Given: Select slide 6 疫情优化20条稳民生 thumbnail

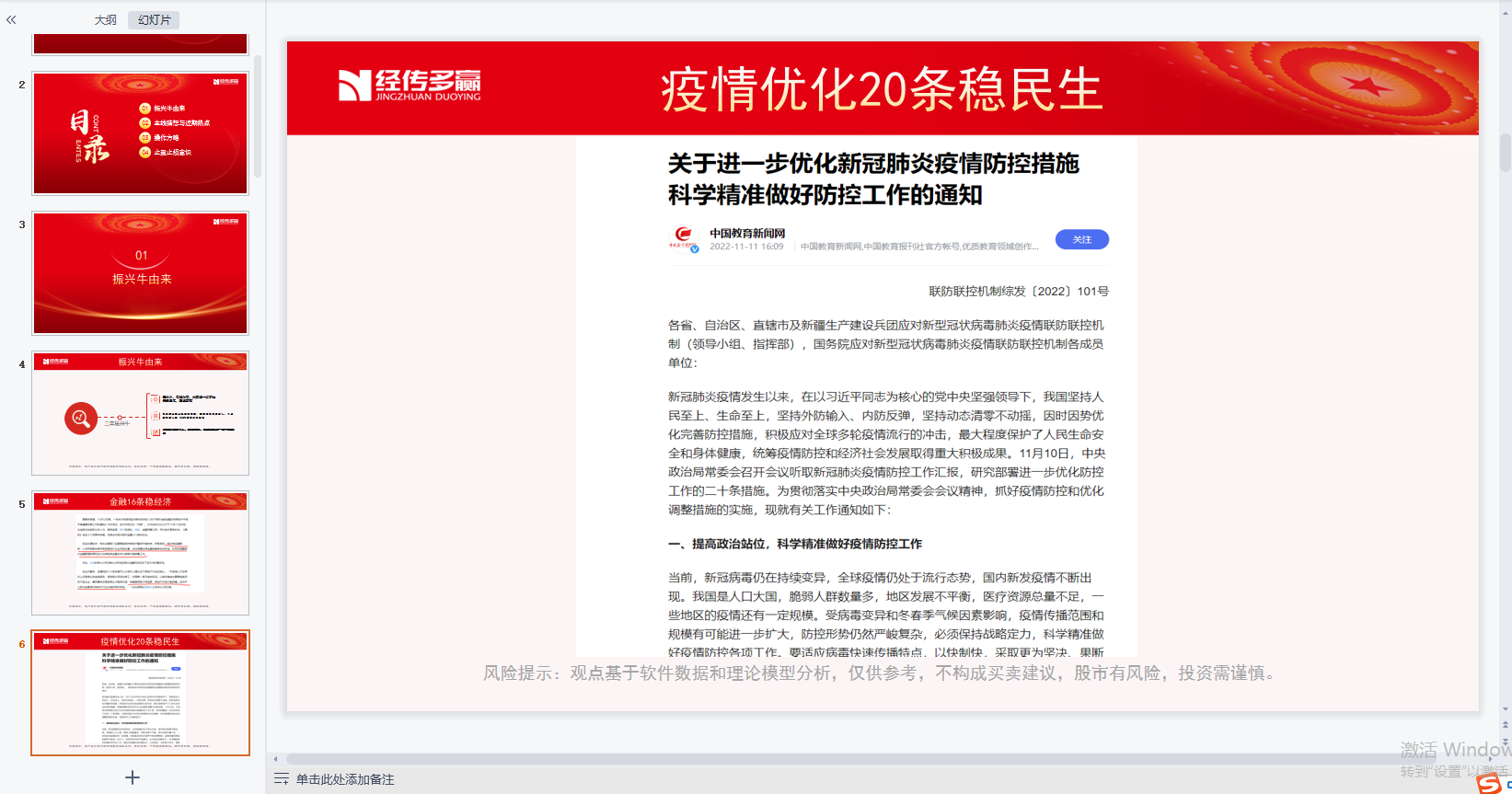Looking at the screenshot, I should pos(140,693).
